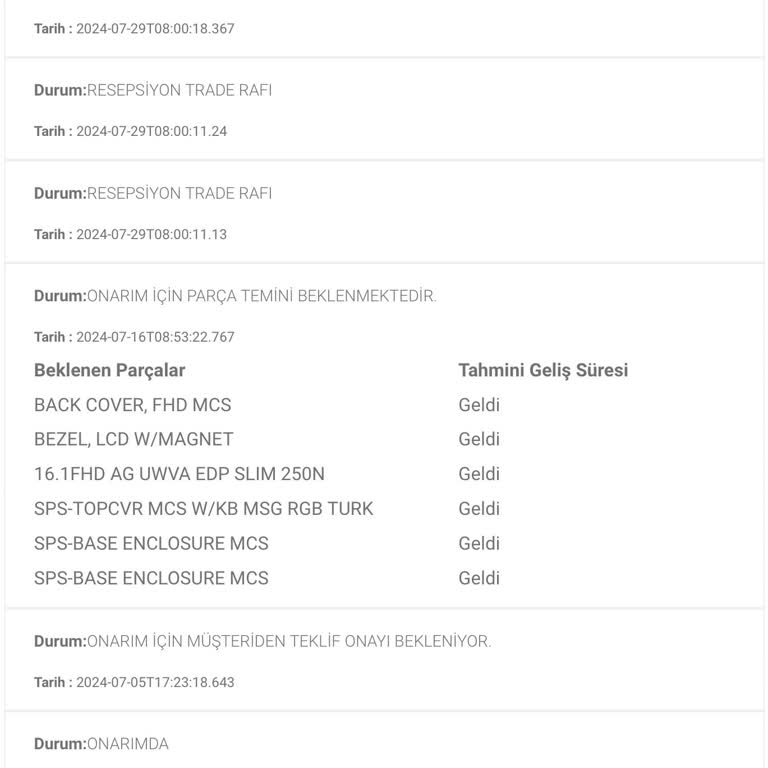Select the ONARIM İÇİN PARÇA TEMİNİ BEKLENMEKTEDİR status
The image size is (768, 768).
pos(261,296)
